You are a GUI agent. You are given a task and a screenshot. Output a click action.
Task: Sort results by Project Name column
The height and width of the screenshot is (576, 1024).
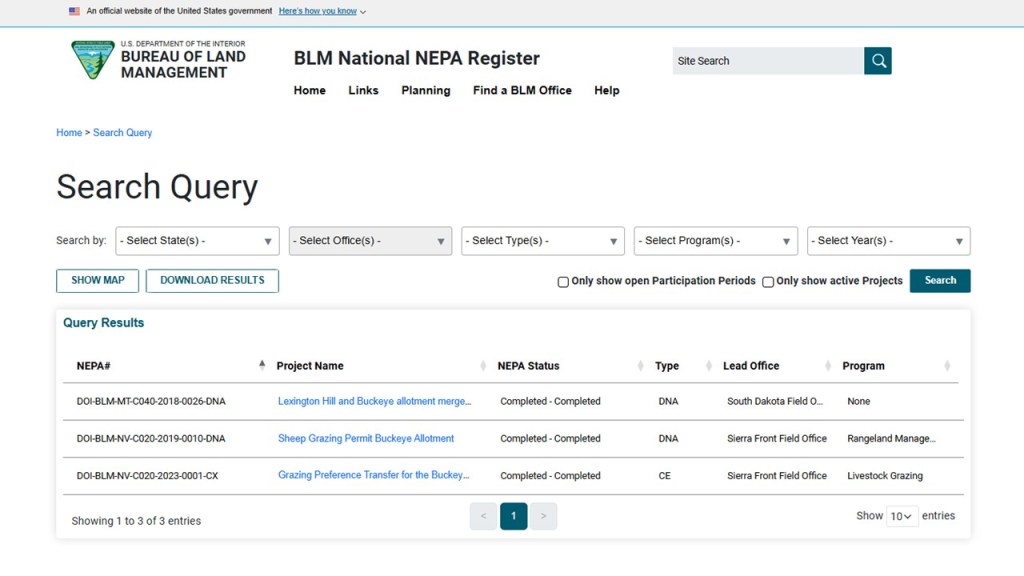(x=310, y=366)
